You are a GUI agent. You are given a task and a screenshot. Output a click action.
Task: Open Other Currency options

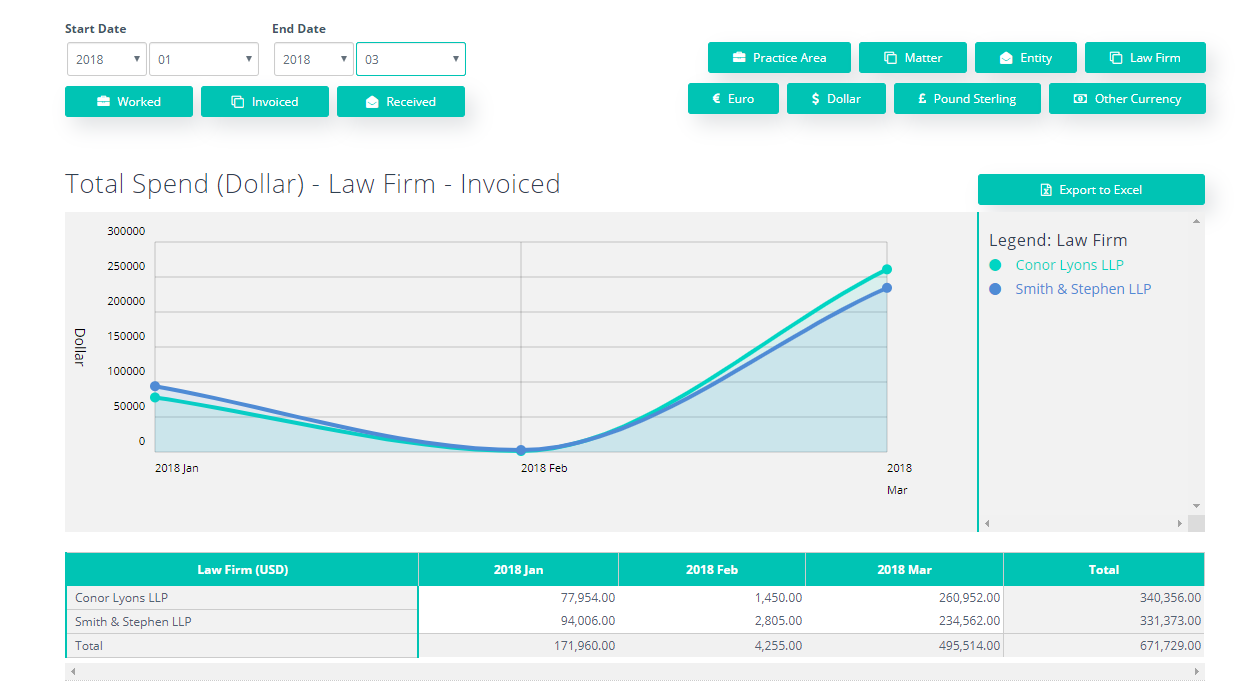pos(1126,98)
